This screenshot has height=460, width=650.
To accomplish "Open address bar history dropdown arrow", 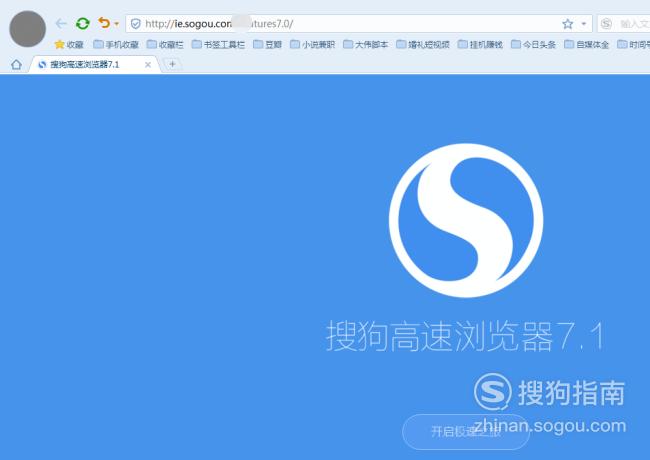I will click(x=584, y=24).
